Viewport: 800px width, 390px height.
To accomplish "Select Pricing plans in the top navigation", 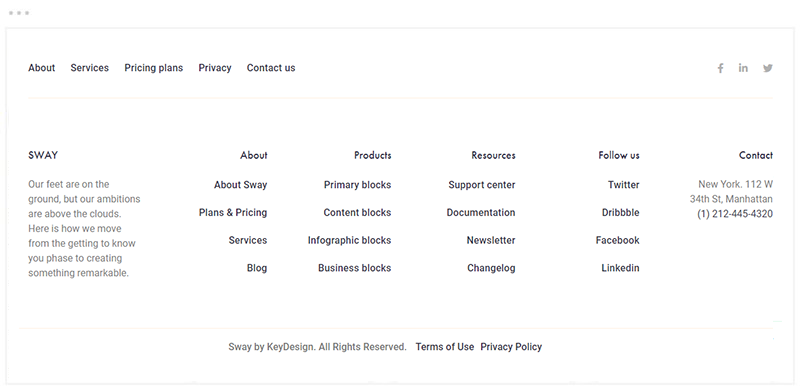I will [154, 68].
